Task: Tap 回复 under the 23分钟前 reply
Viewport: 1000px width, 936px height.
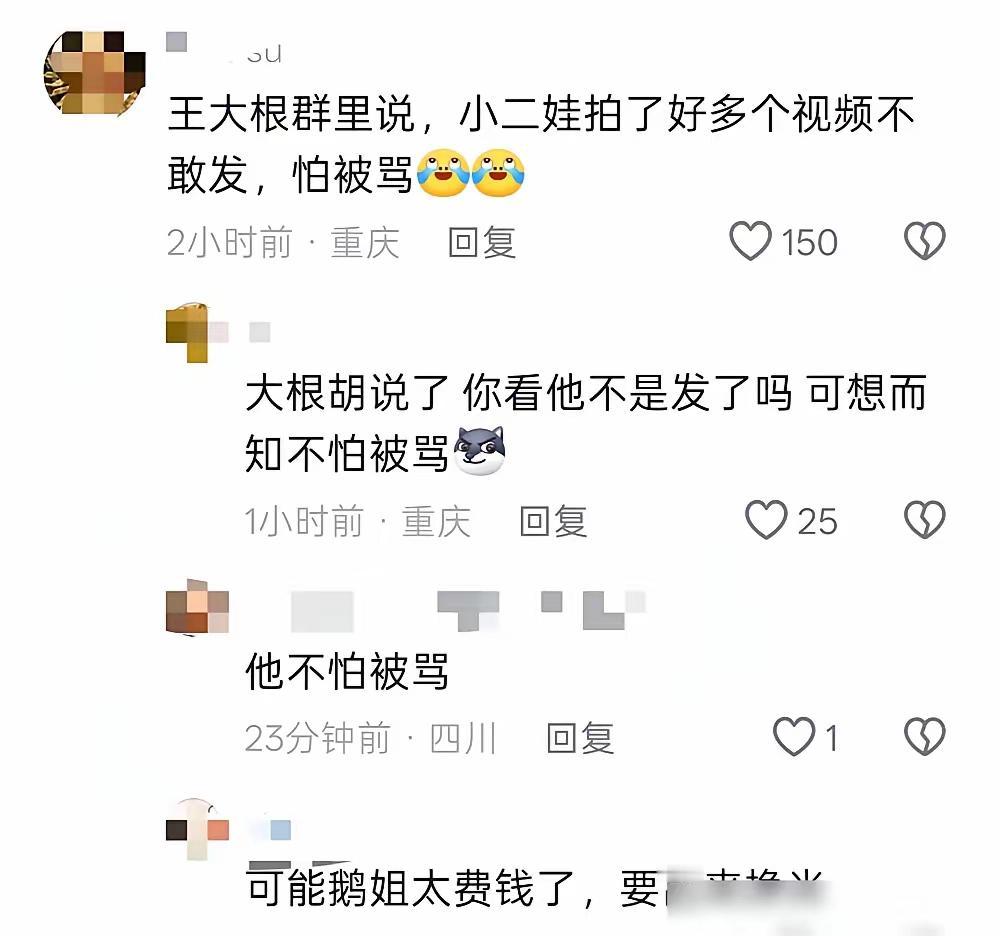Action: pyautogui.click(x=580, y=738)
